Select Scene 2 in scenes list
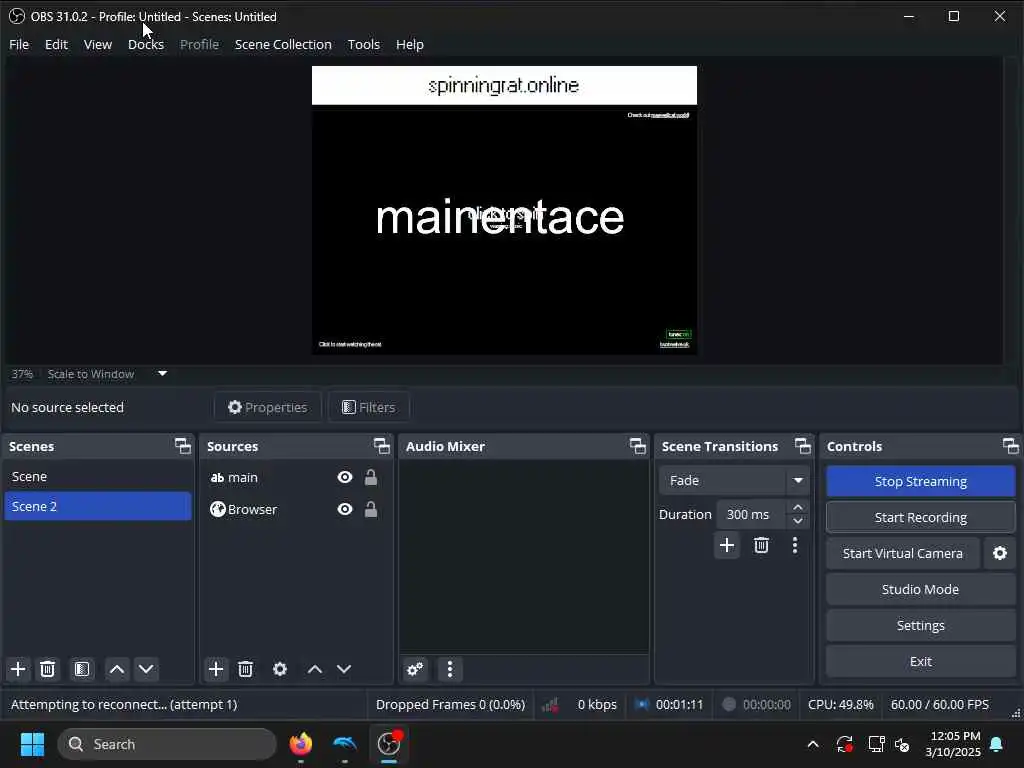Image resolution: width=1024 pixels, height=768 pixels. point(98,506)
